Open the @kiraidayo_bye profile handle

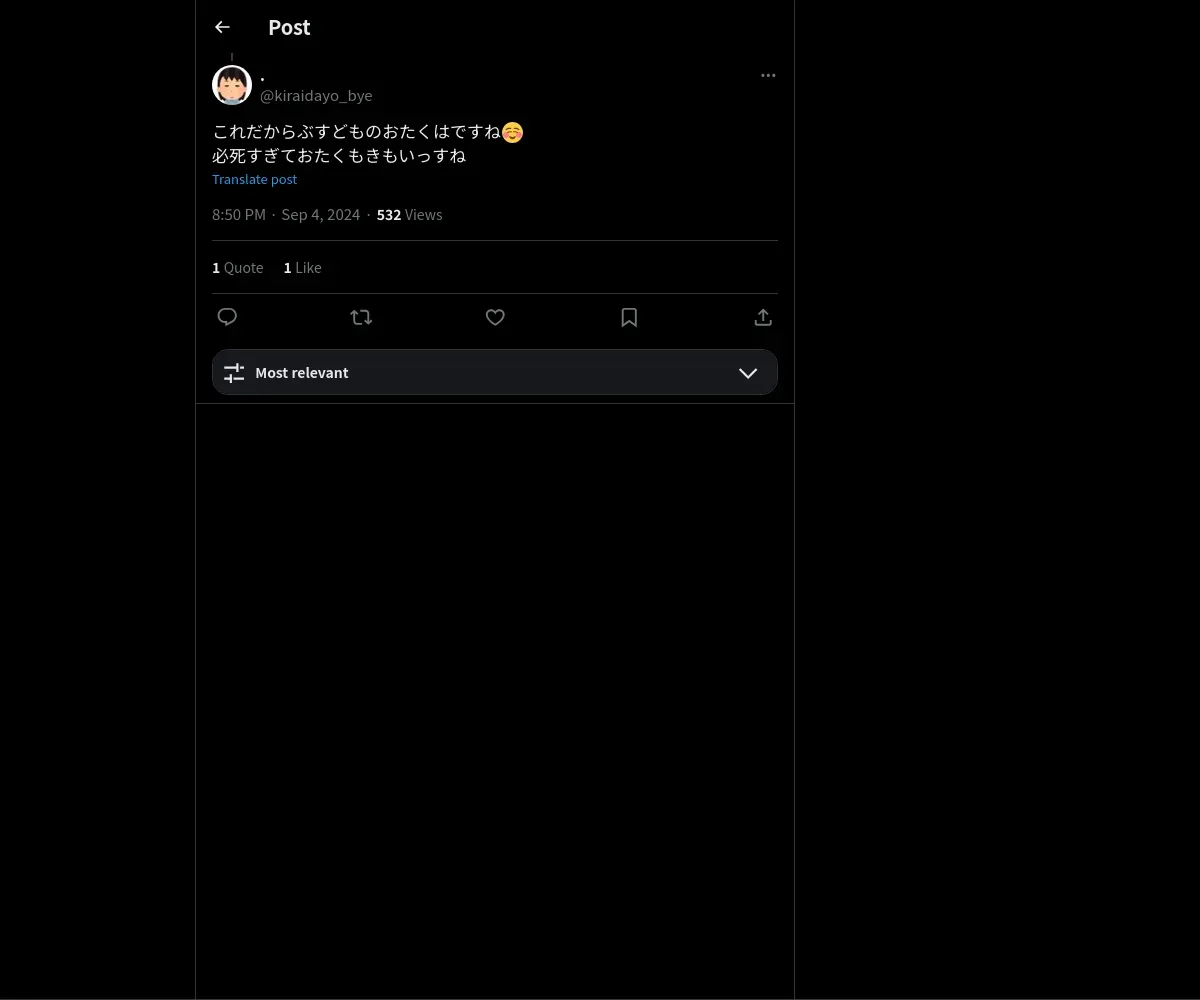pos(316,96)
